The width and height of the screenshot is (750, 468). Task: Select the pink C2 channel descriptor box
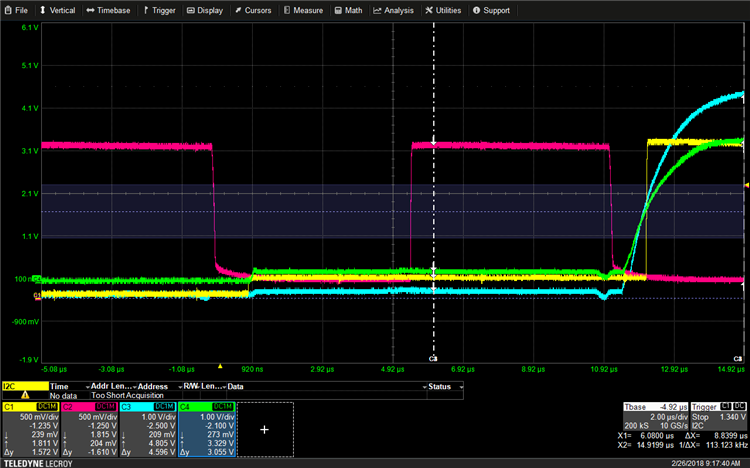89,431
